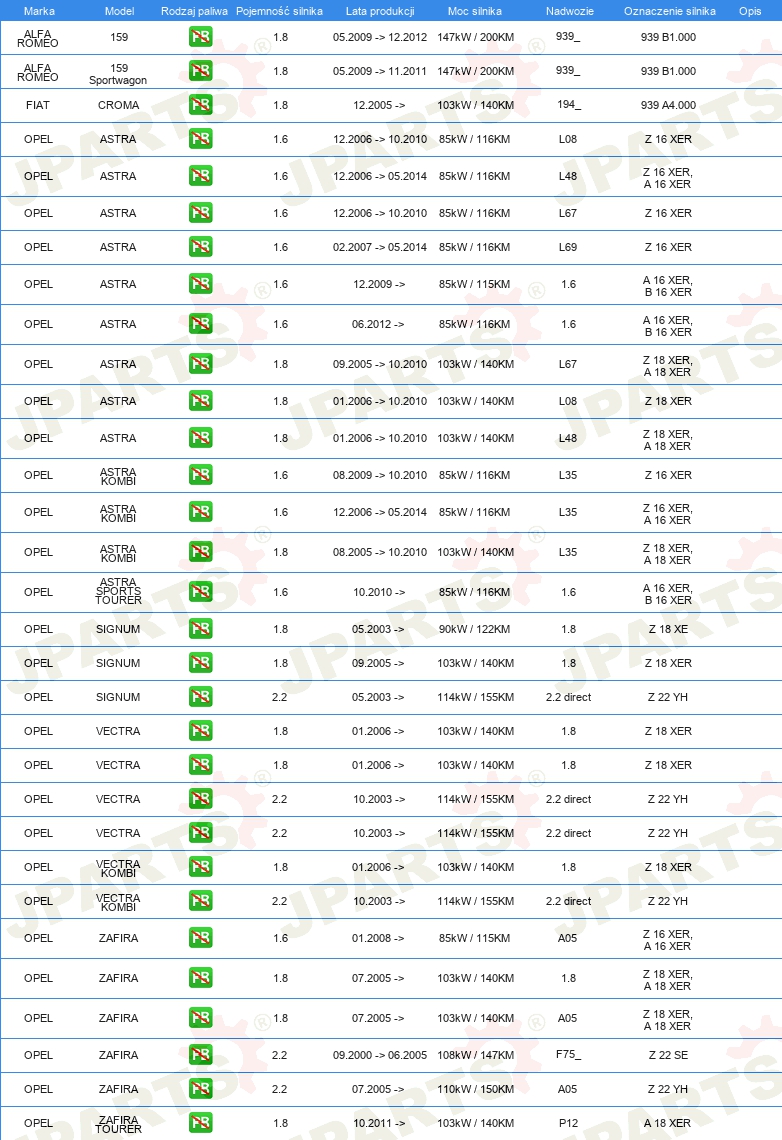
Task: Click the 90kW / 122KM power value
Action: pyautogui.click(x=475, y=629)
